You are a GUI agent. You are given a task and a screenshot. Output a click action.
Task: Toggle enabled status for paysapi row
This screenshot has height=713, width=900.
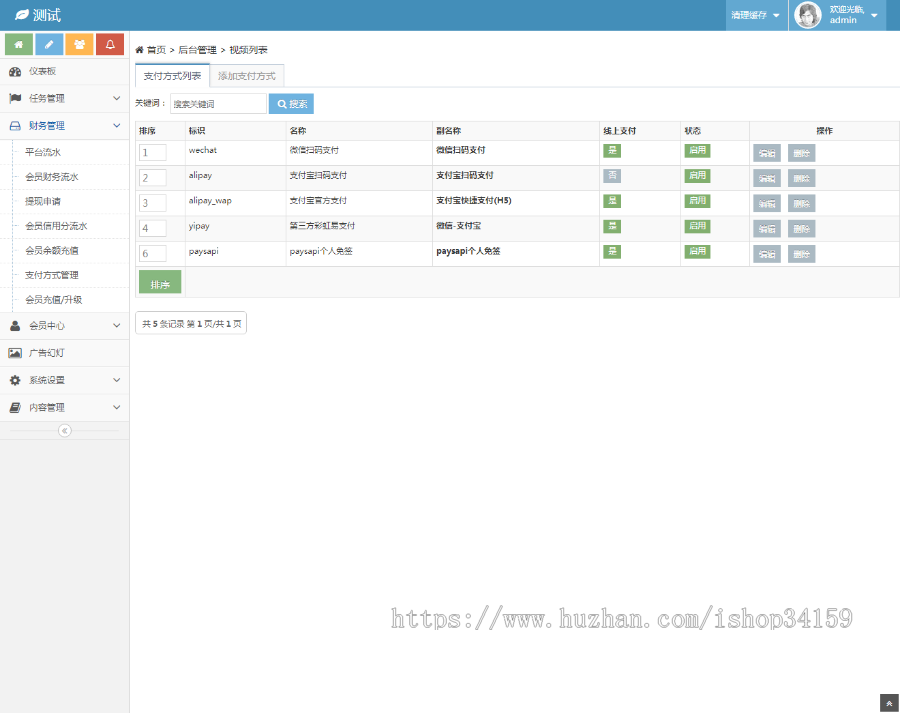pyautogui.click(x=697, y=252)
